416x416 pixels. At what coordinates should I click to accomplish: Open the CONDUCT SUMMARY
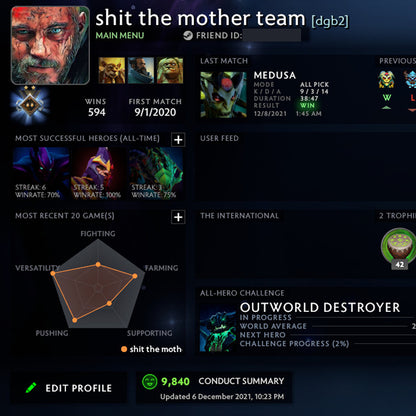pos(241,381)
